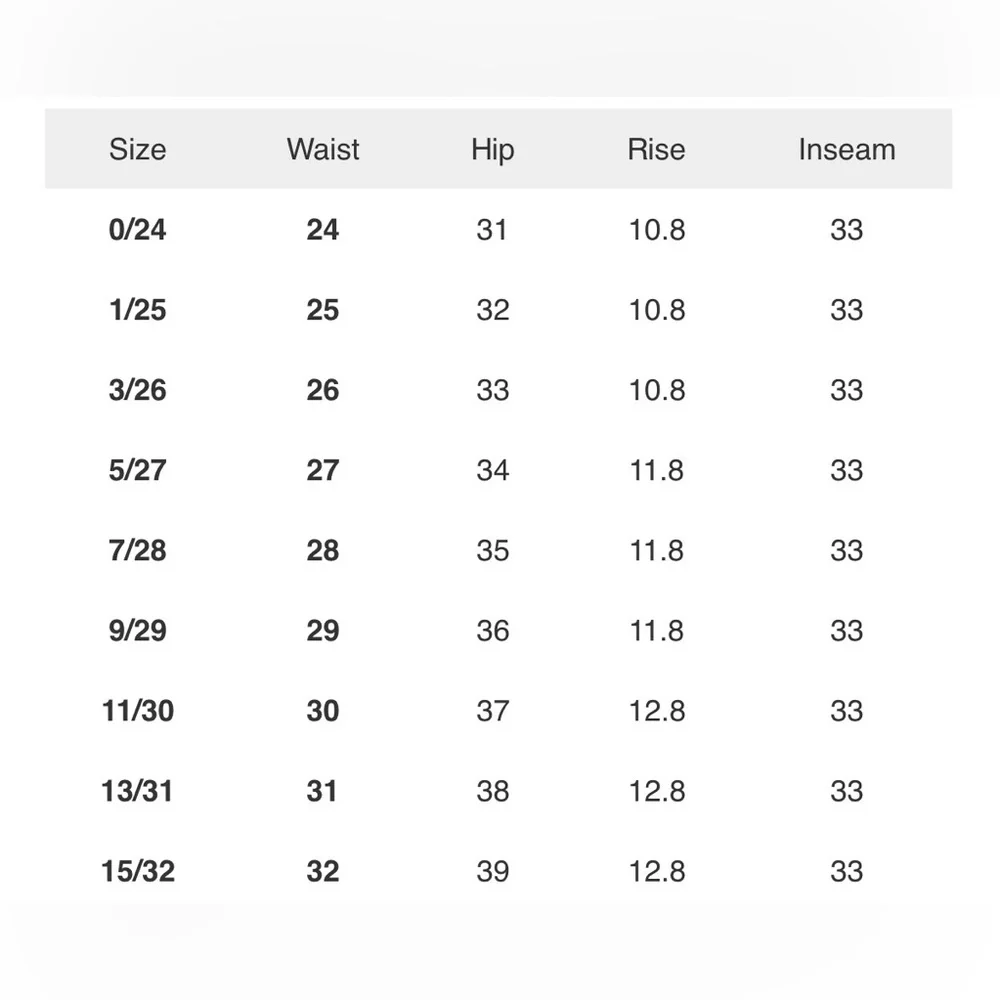Click the Waist column header
1000x1000 pixels.
[323, 149]
